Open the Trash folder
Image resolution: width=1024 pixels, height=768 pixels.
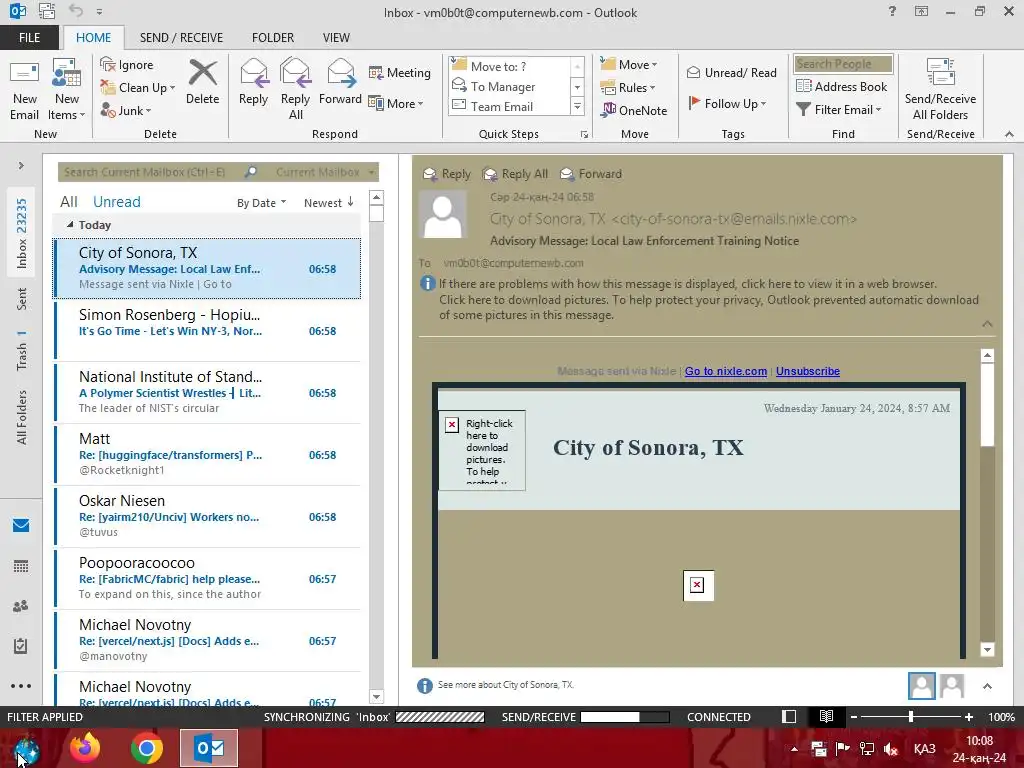coord(22,351)
